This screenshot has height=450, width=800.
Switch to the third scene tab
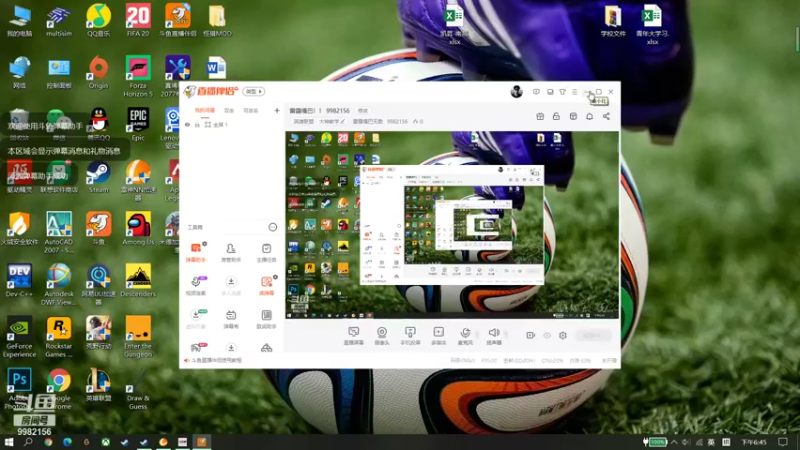(251, 110)
